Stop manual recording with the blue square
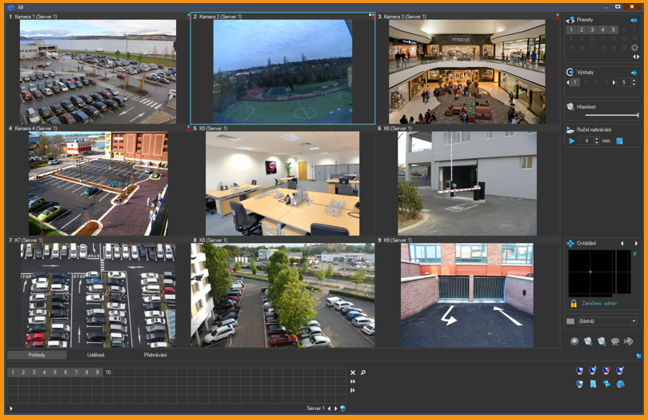 [x=619, y=141]
